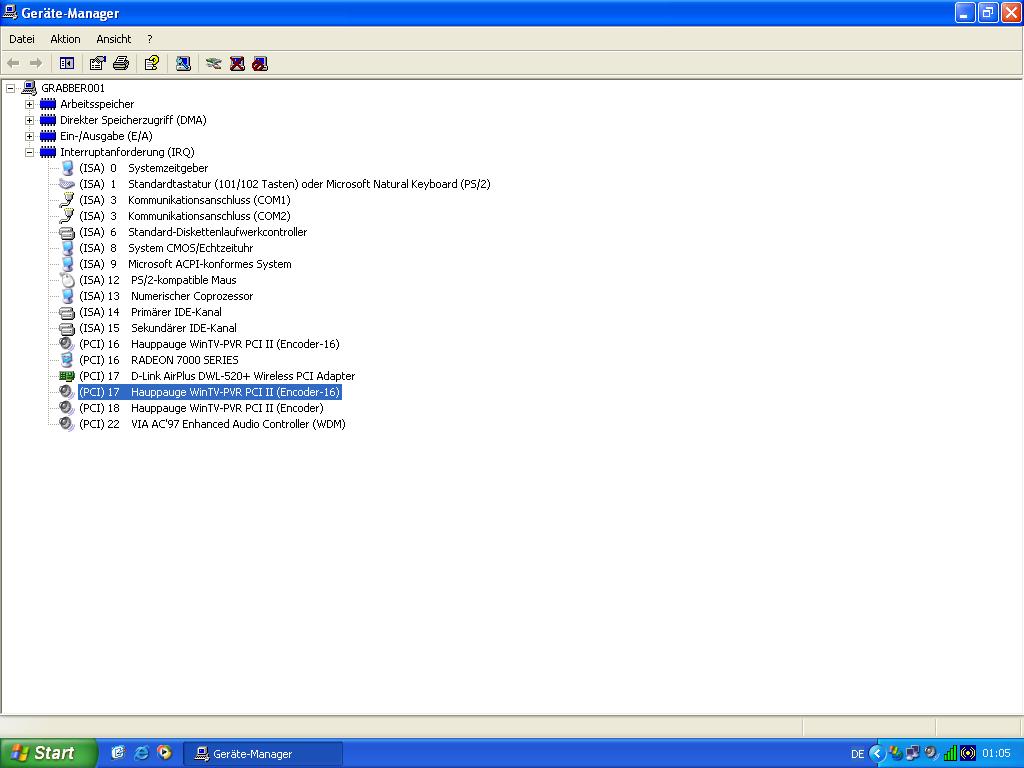1024x768 pixels.
Task: Click the Forward arrow in the toolbar
Action: [36, 63]
